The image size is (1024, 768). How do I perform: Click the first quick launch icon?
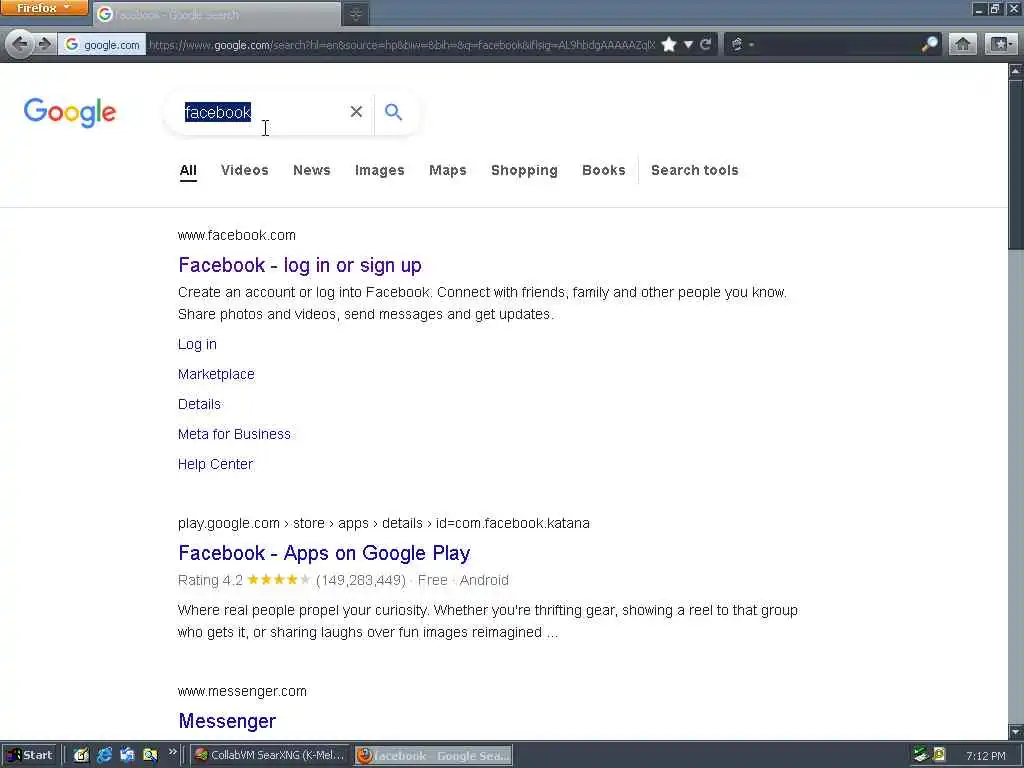[80, 756]
